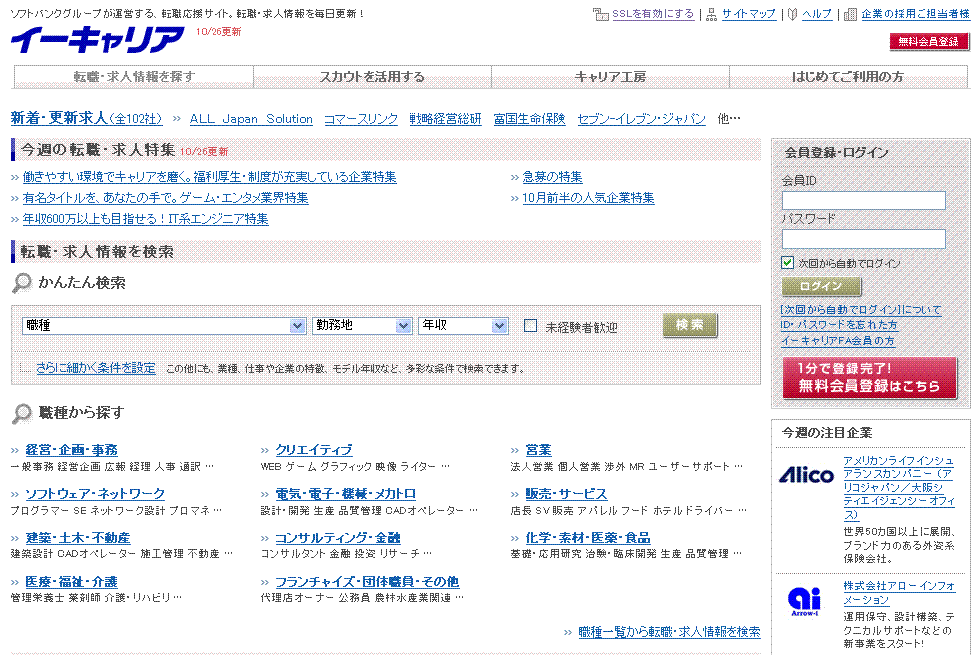The image size is (975, 655).
Task: Click the magnifier icon beside 職種から探す
Action: click(22, 413)
